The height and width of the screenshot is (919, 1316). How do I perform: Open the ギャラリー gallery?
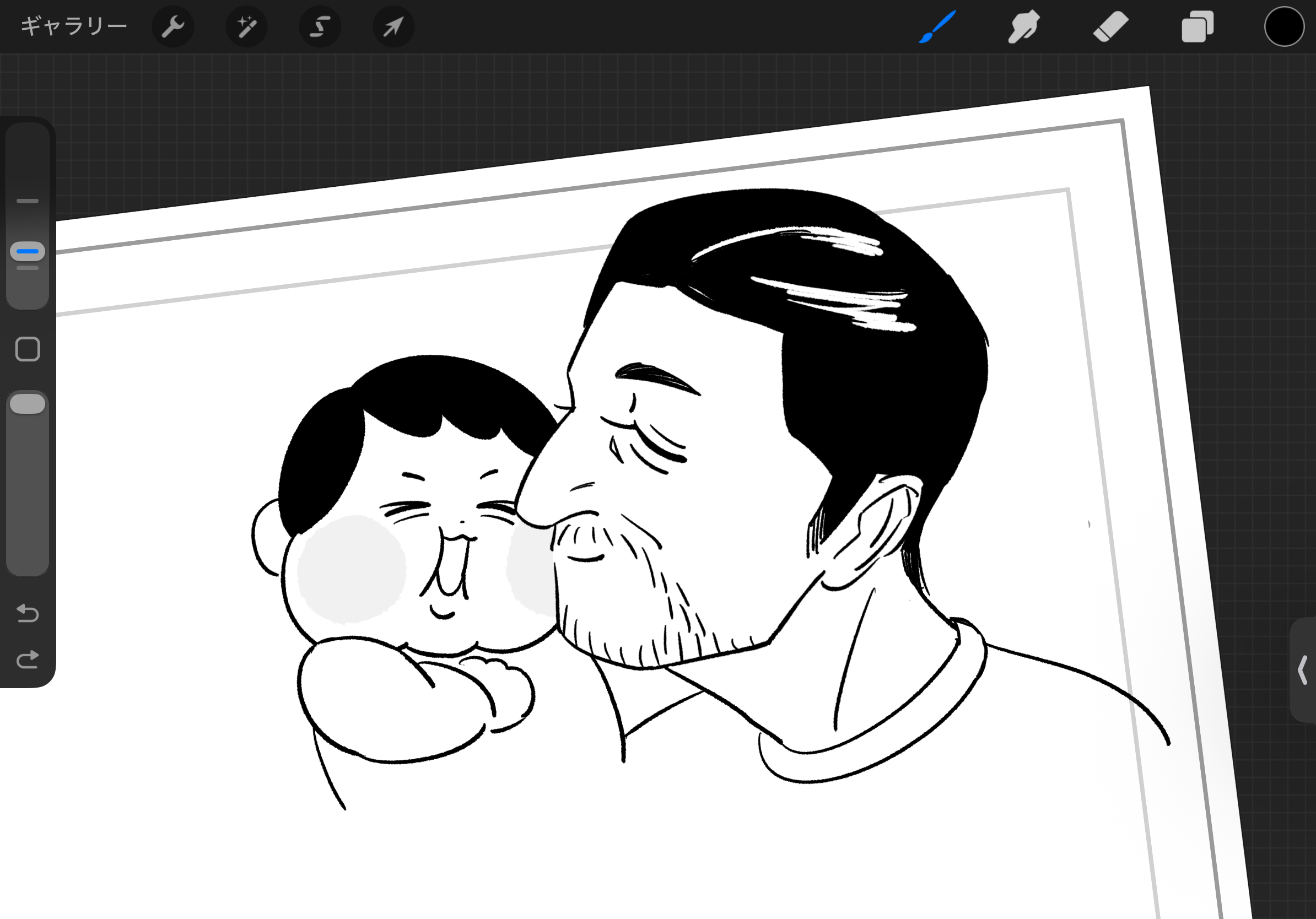coord(74,26)
